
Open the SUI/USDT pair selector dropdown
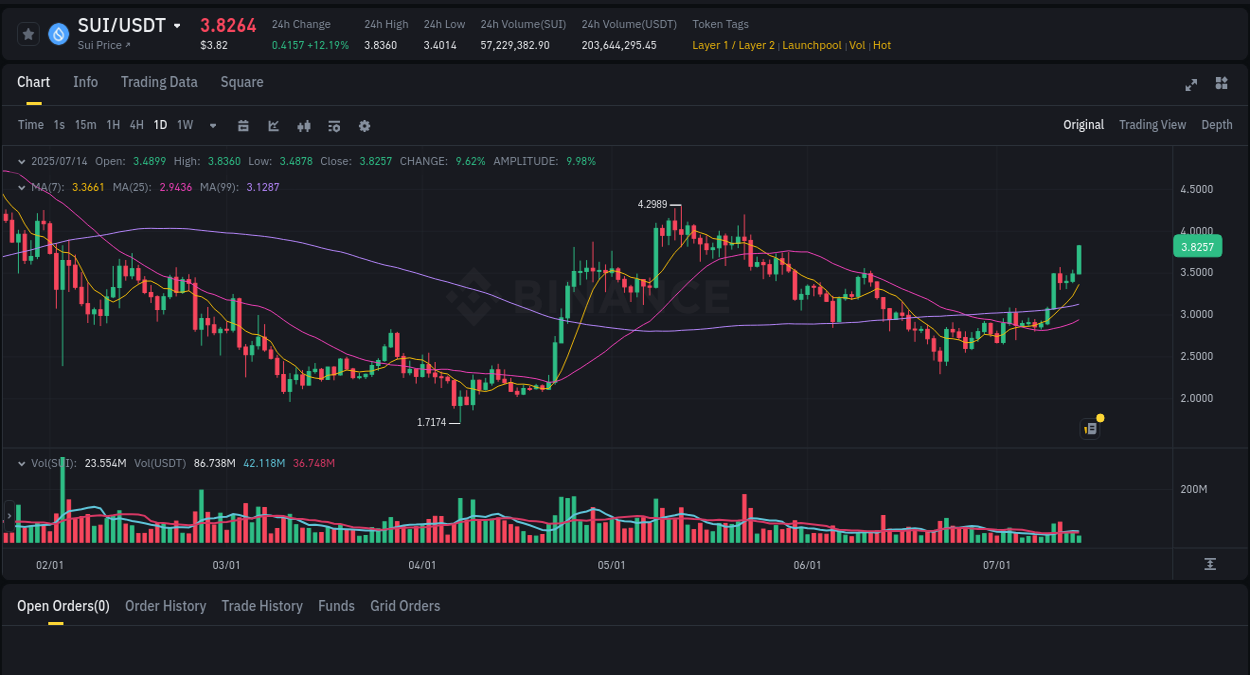click(175, 25)
